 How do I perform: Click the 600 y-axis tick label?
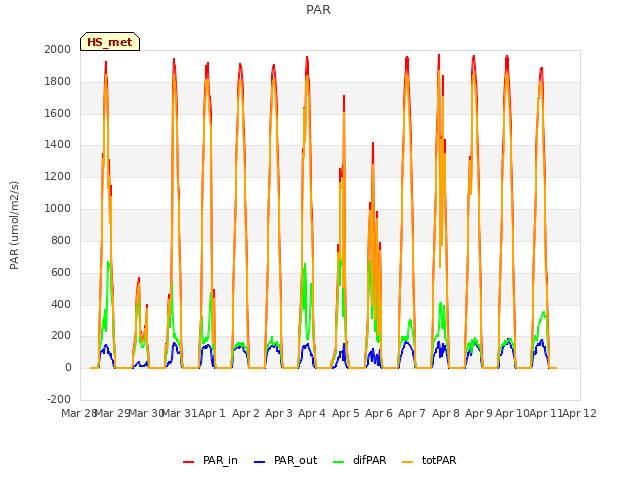tap(61, 272)
